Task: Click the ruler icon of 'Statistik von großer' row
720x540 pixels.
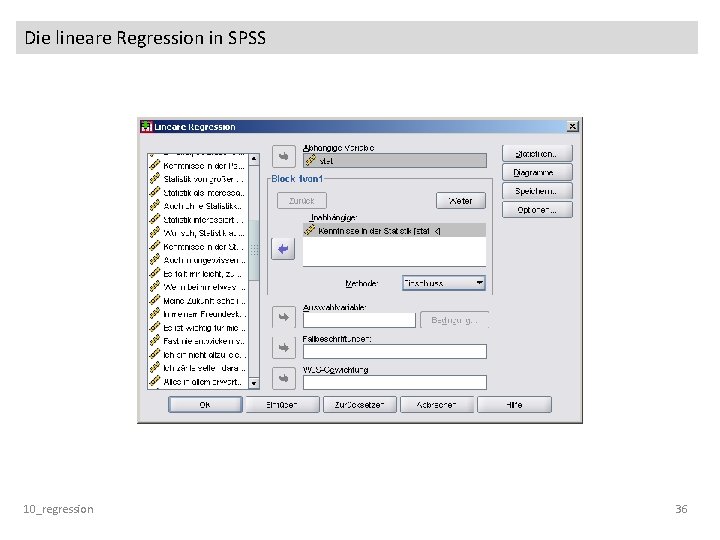Action: pyautogui.click(x=155, y=179)
